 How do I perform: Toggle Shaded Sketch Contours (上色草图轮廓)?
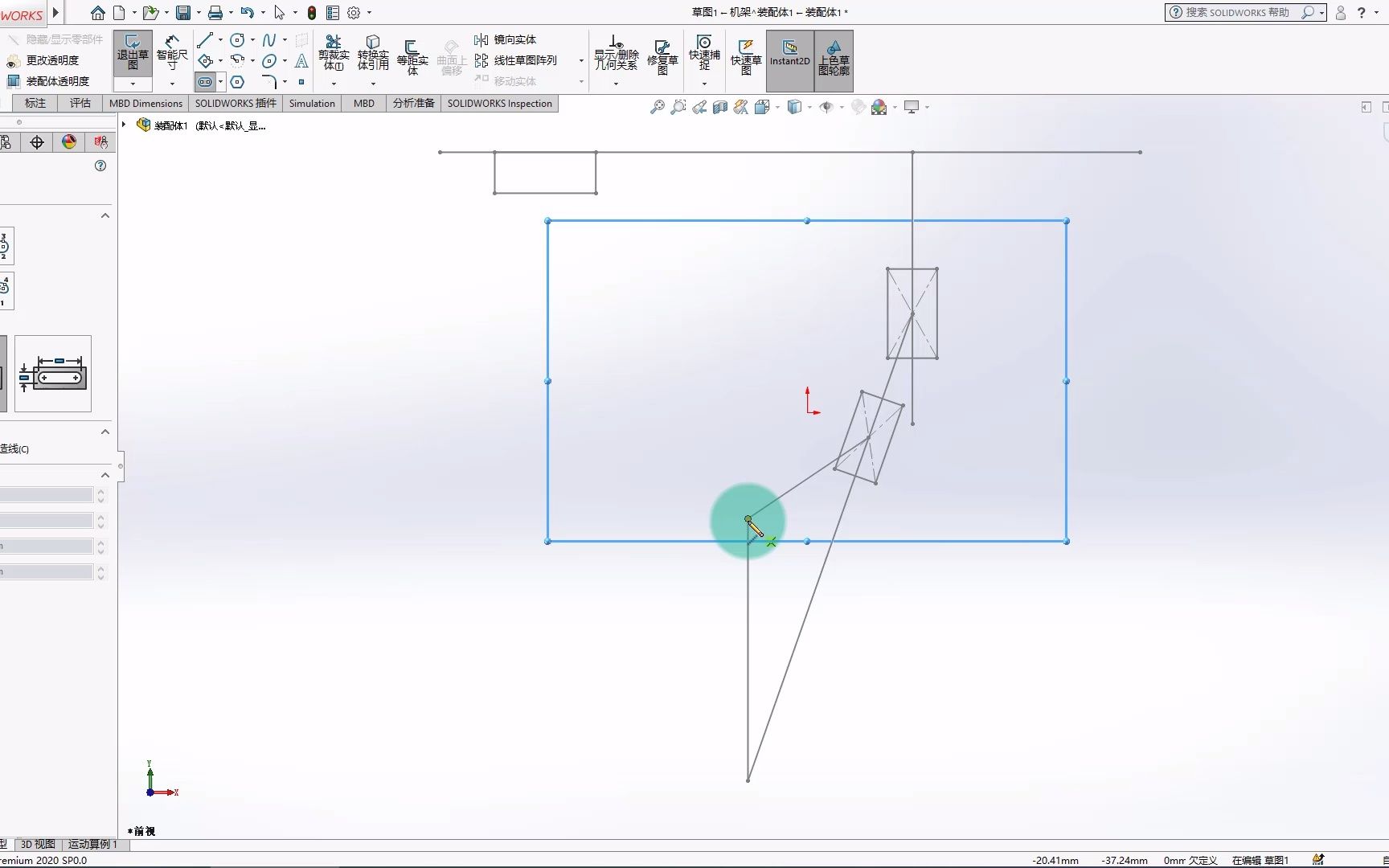(x=834, y=61)
